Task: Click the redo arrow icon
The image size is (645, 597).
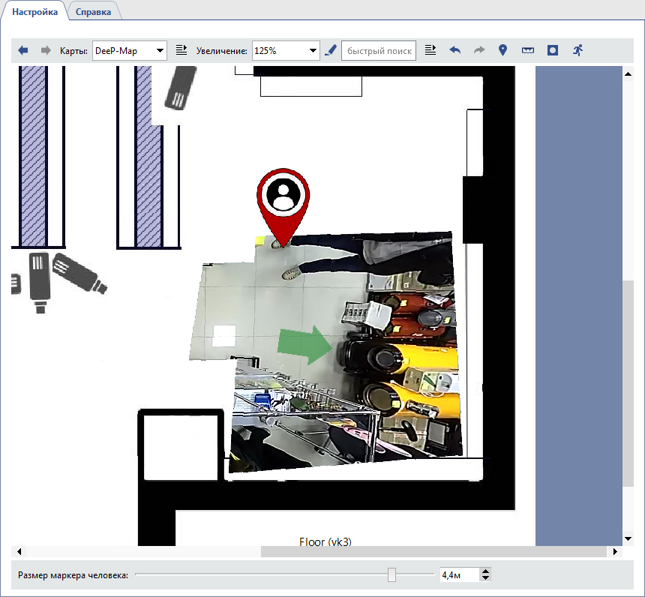Action: [479, 50]
